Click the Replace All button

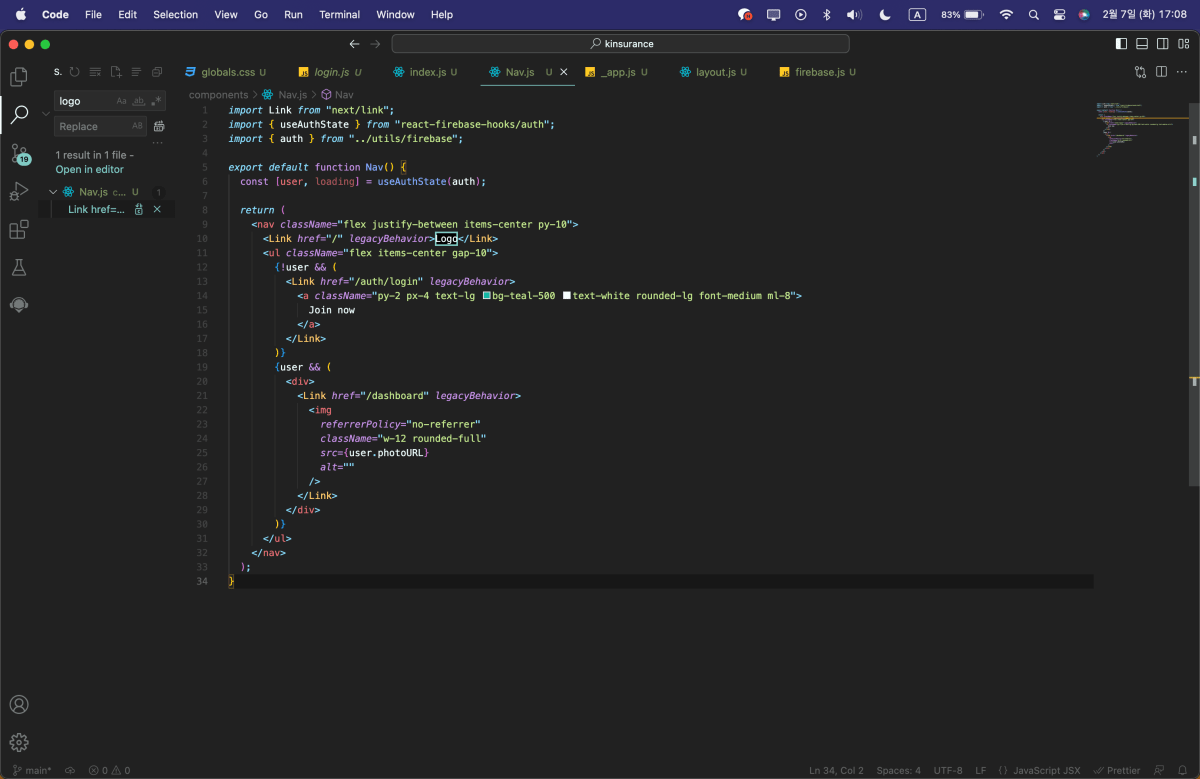pos(158,126)
